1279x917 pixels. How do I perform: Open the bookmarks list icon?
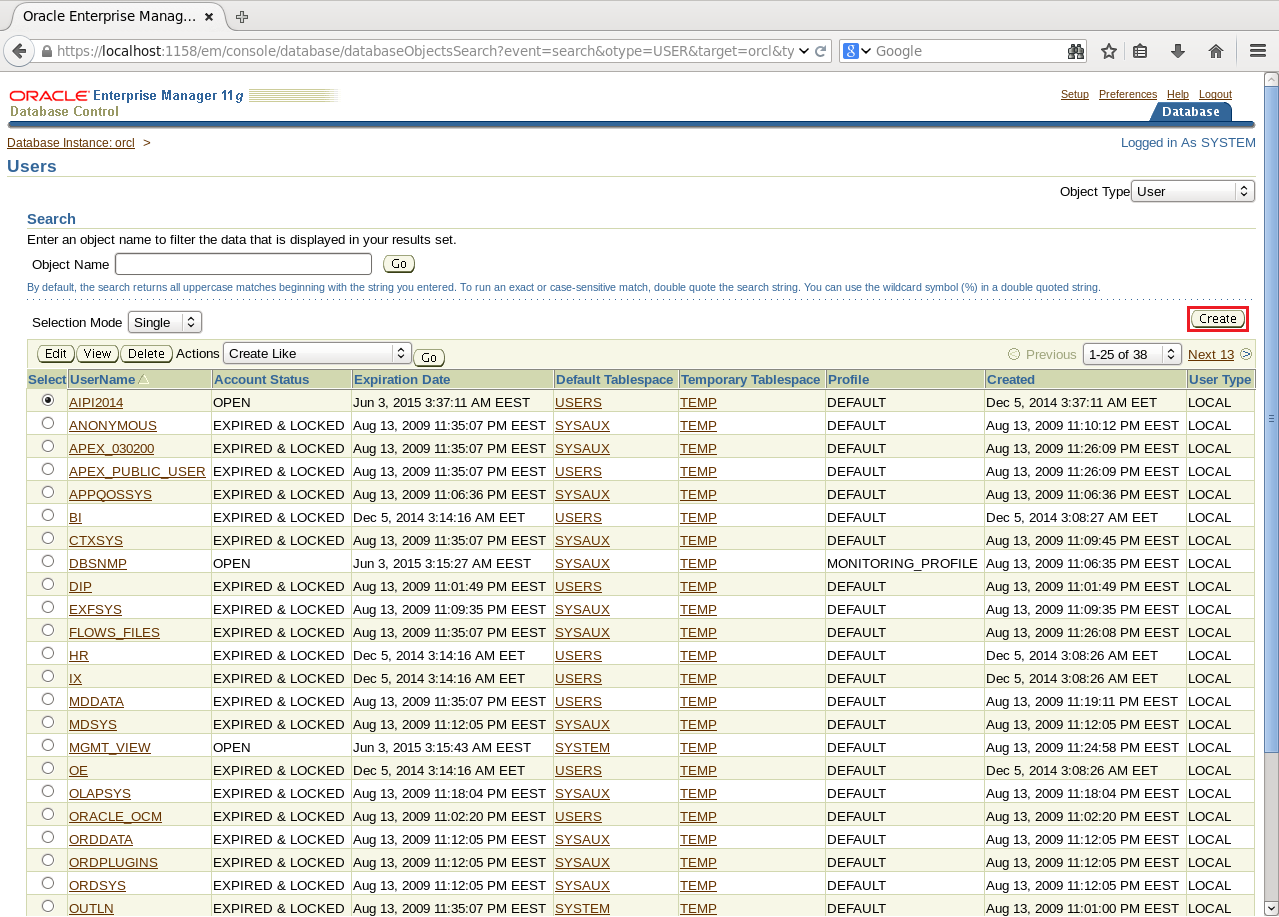pyautogui.click(x=1140, y=51)
